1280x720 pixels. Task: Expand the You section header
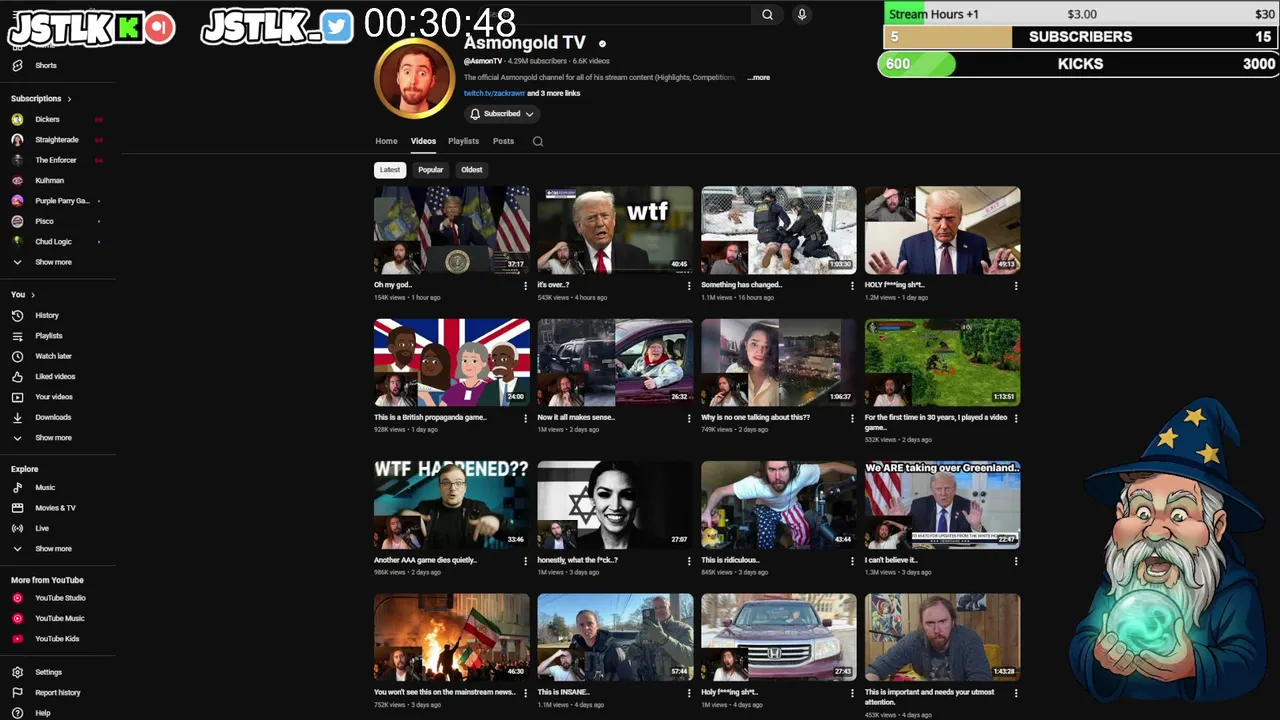tap(23, 295)
